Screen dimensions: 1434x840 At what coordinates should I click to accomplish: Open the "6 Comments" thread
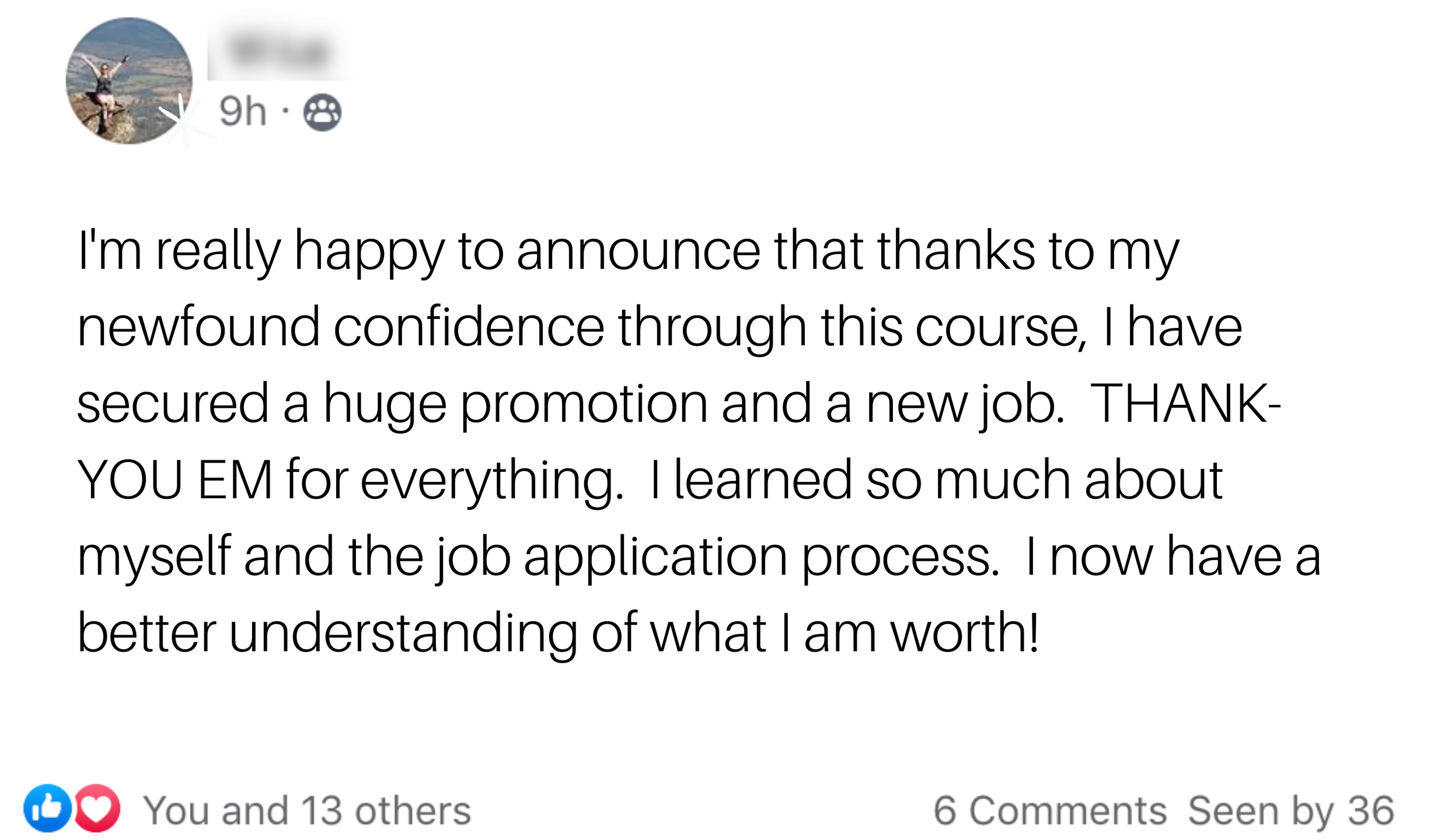point(1049,811)
